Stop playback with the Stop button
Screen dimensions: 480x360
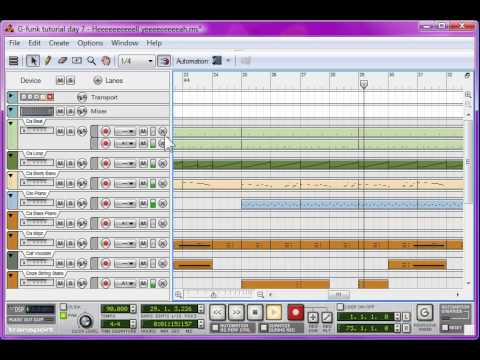click(x=255, y=313)
